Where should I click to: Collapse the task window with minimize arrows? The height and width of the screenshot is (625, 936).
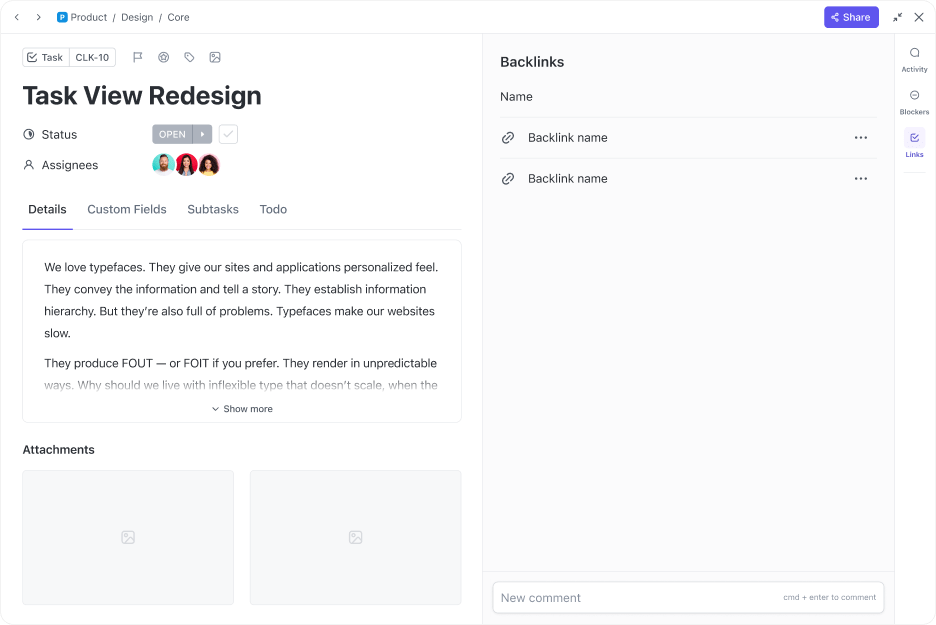pyautogui.click(x=897, y=17)
